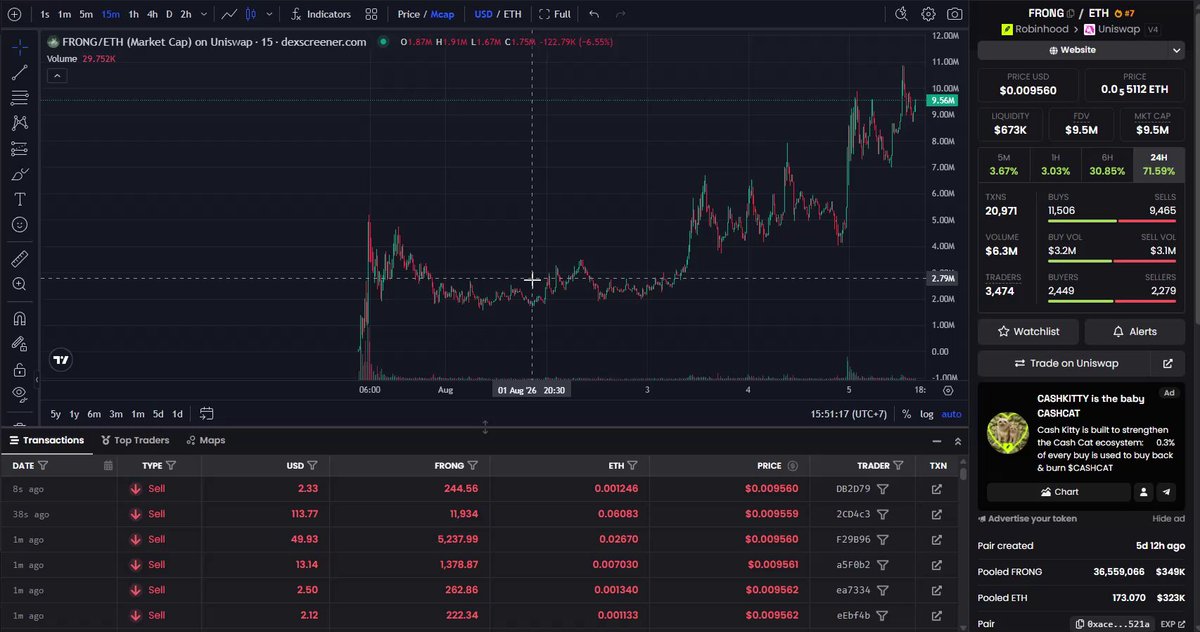Open the quick search lightbulb icon
The image size is (1200, 632).
(901, 14)
